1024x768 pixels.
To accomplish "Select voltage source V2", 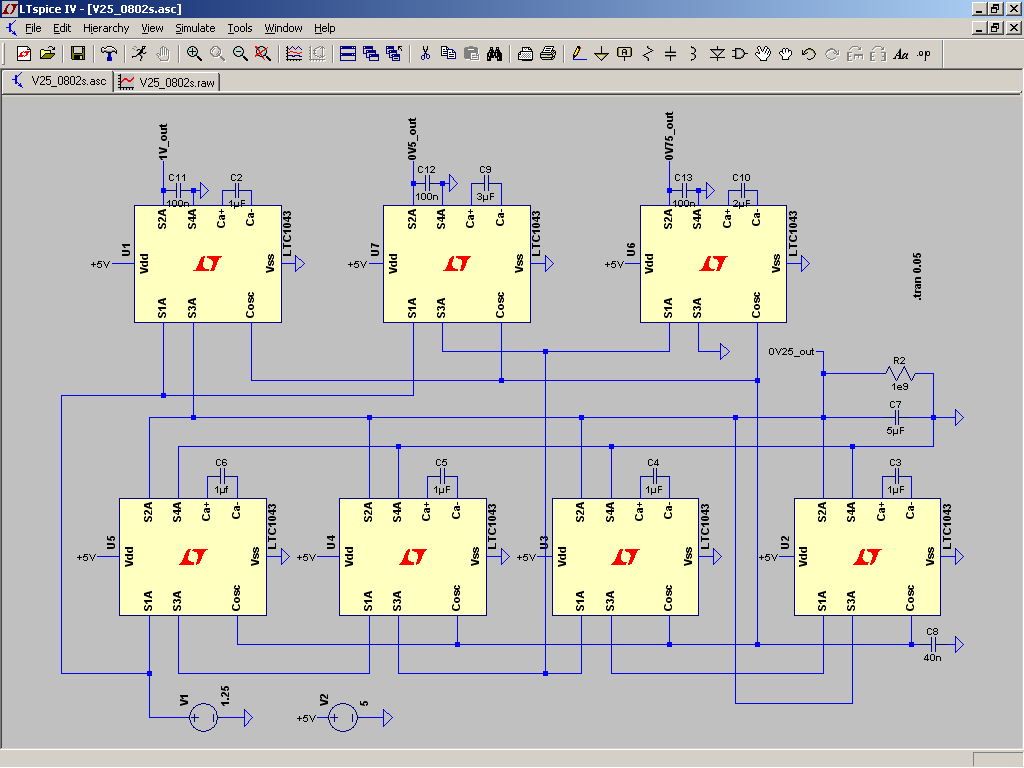I will click(343, 718).
